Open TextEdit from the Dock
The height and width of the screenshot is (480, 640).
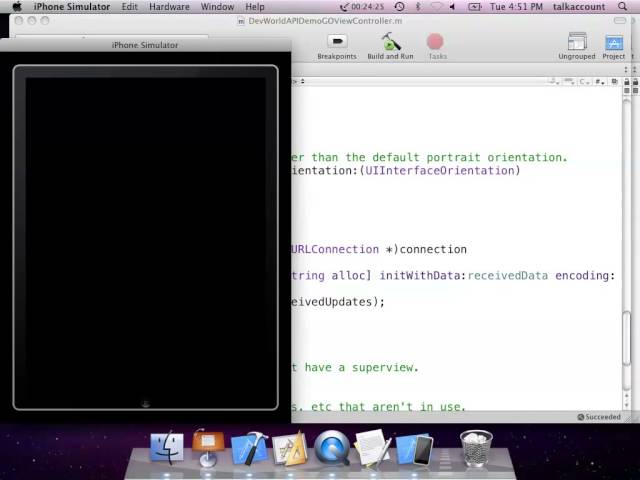pyautogui.click(x=373, y=448)
